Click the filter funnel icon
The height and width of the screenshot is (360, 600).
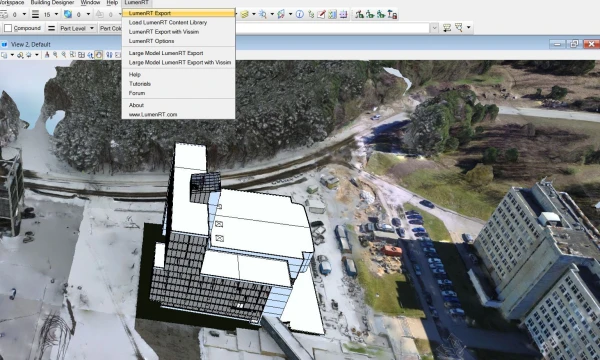(458, 28)
